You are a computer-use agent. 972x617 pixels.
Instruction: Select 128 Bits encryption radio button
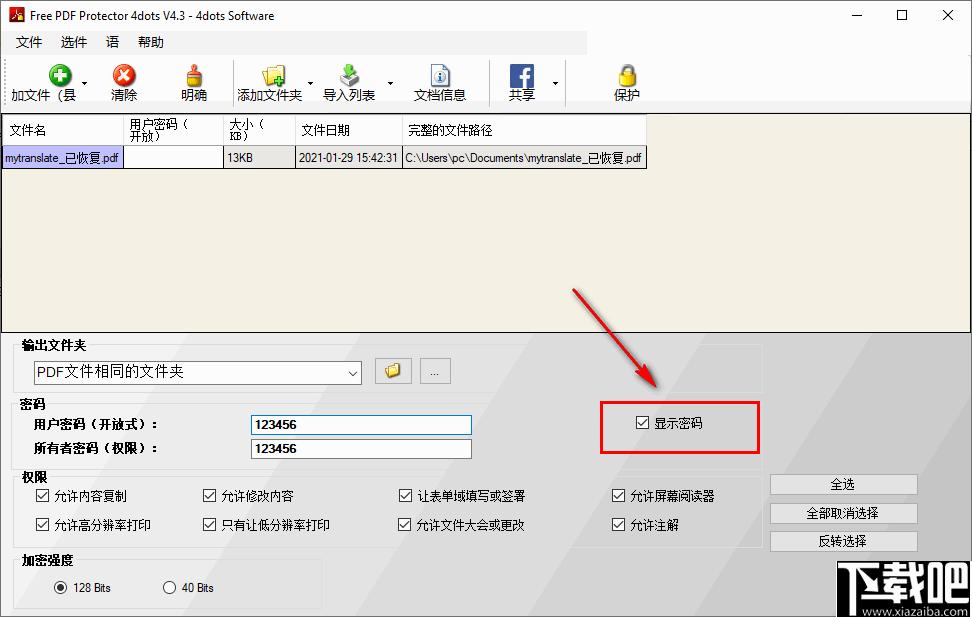pos(60,587)
